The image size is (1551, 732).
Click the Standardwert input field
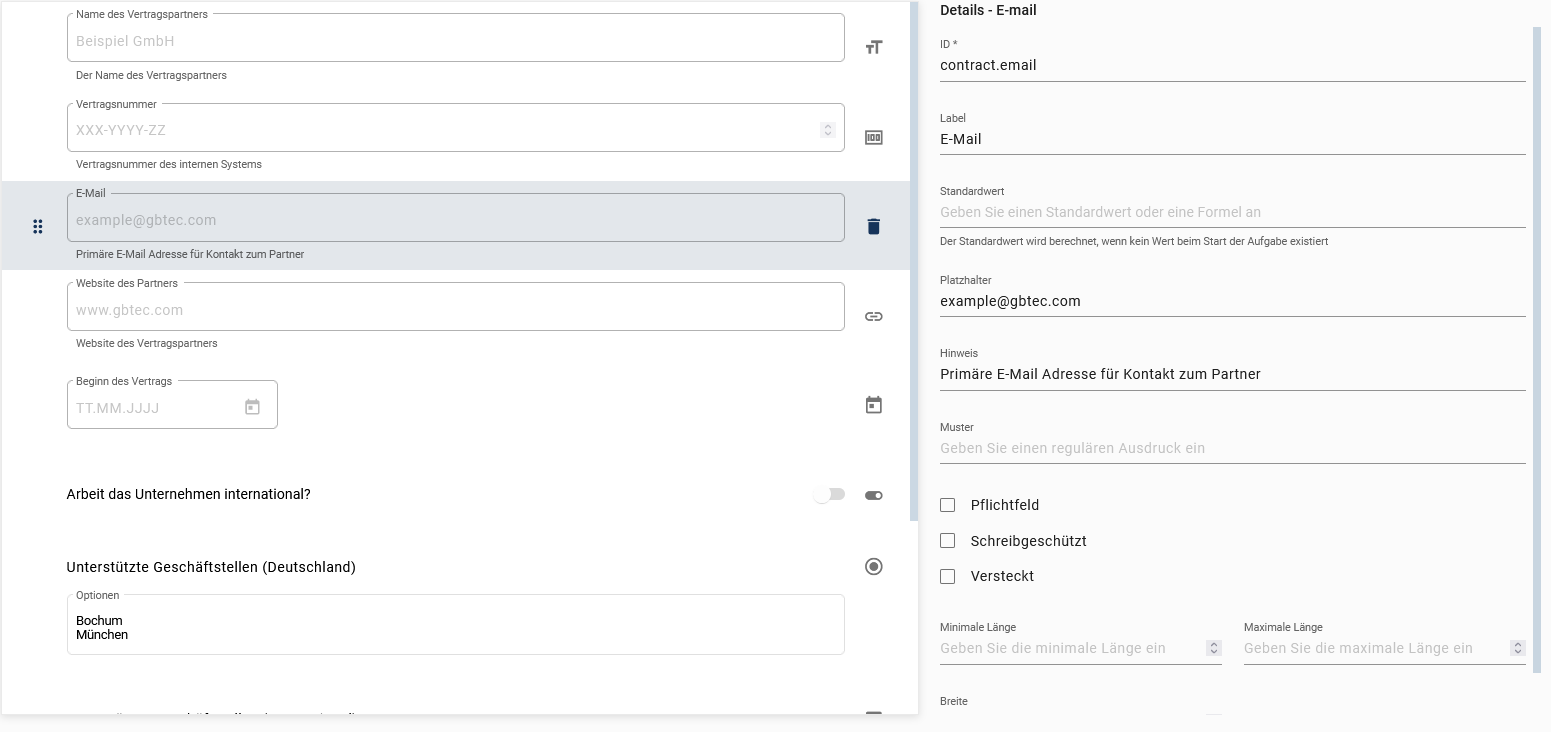click(x=1233, y=212)
